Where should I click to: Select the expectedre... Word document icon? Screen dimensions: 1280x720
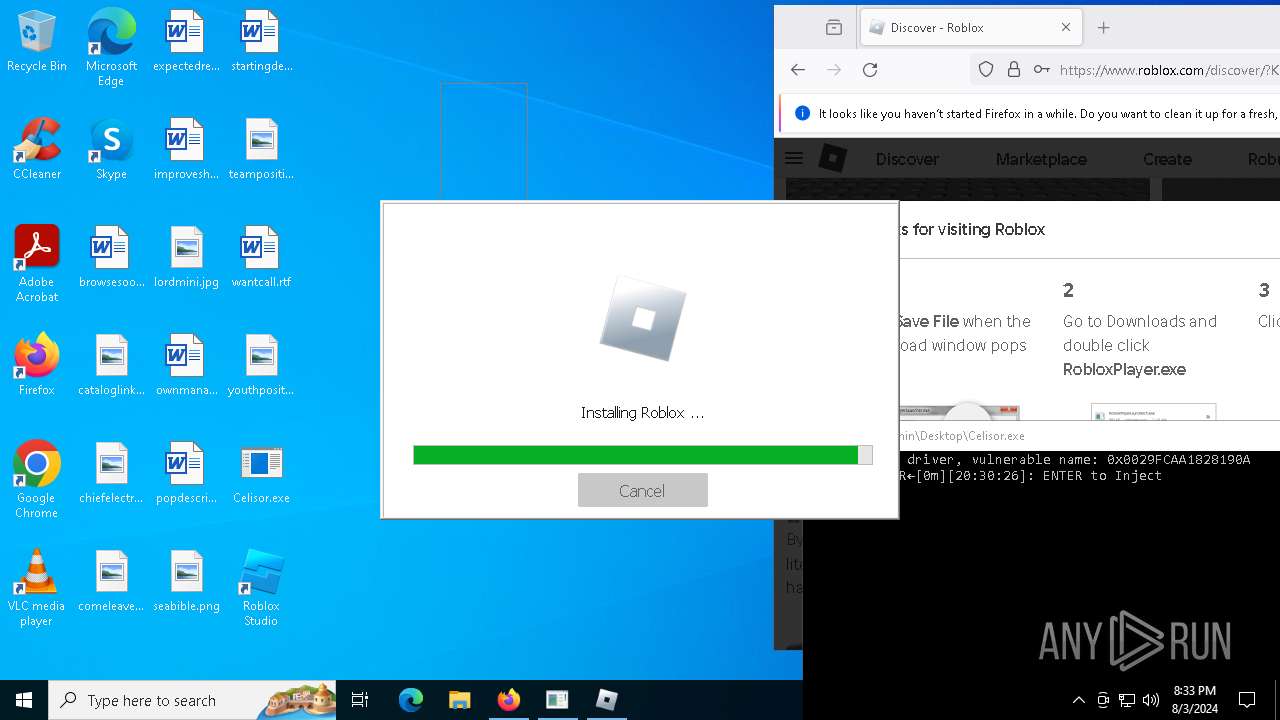(x=186, y=41)
